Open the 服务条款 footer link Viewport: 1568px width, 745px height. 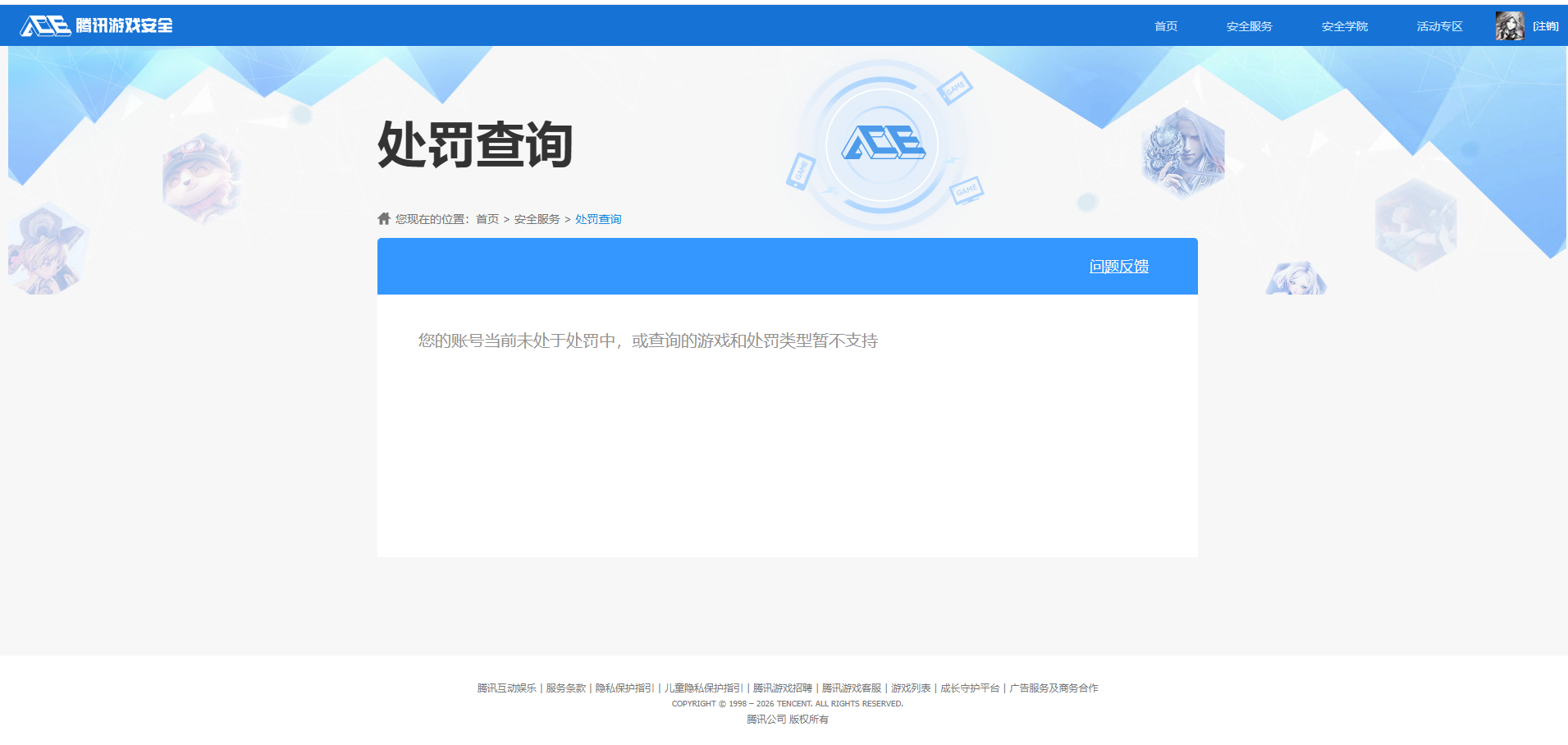(x=566, y=688)
